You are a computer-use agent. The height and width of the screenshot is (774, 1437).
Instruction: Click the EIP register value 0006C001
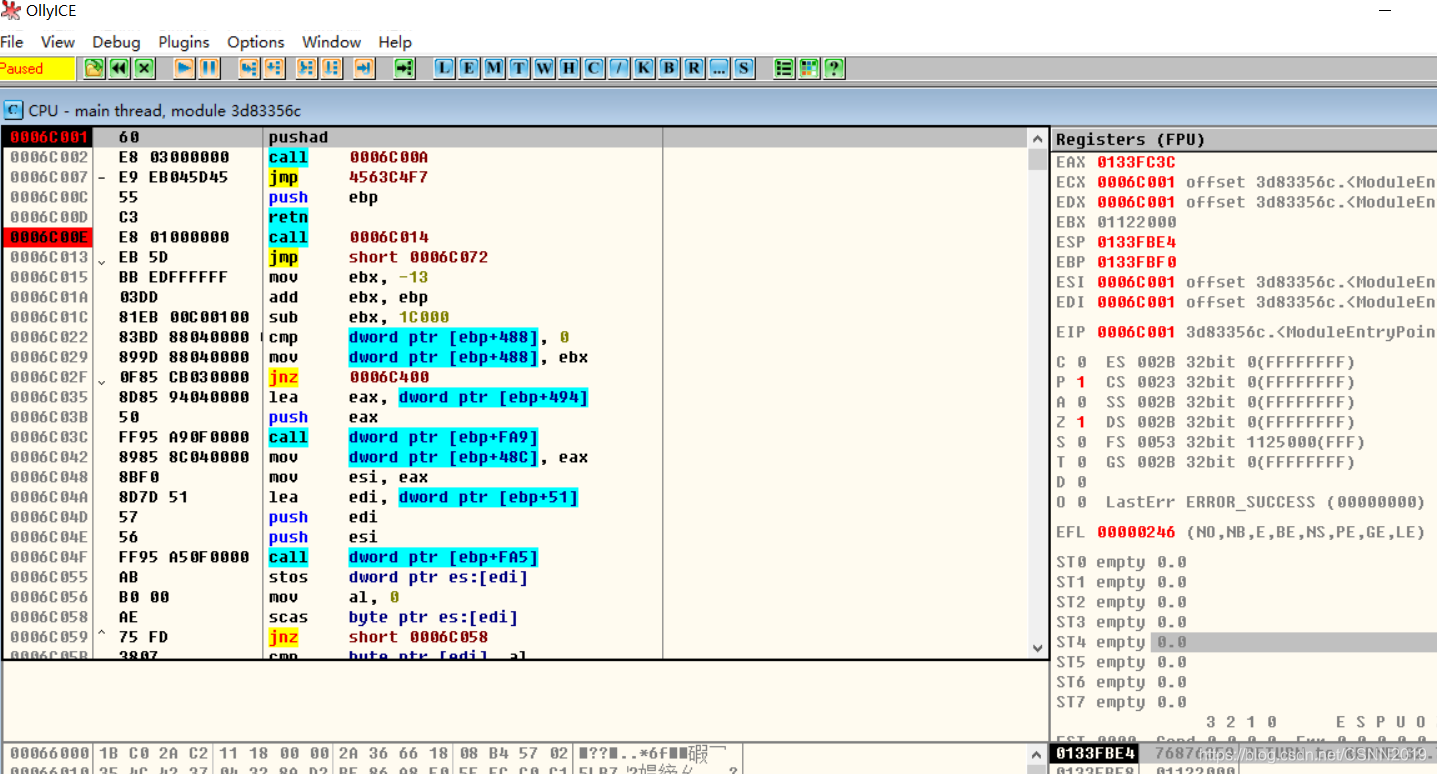(1136, 332)
